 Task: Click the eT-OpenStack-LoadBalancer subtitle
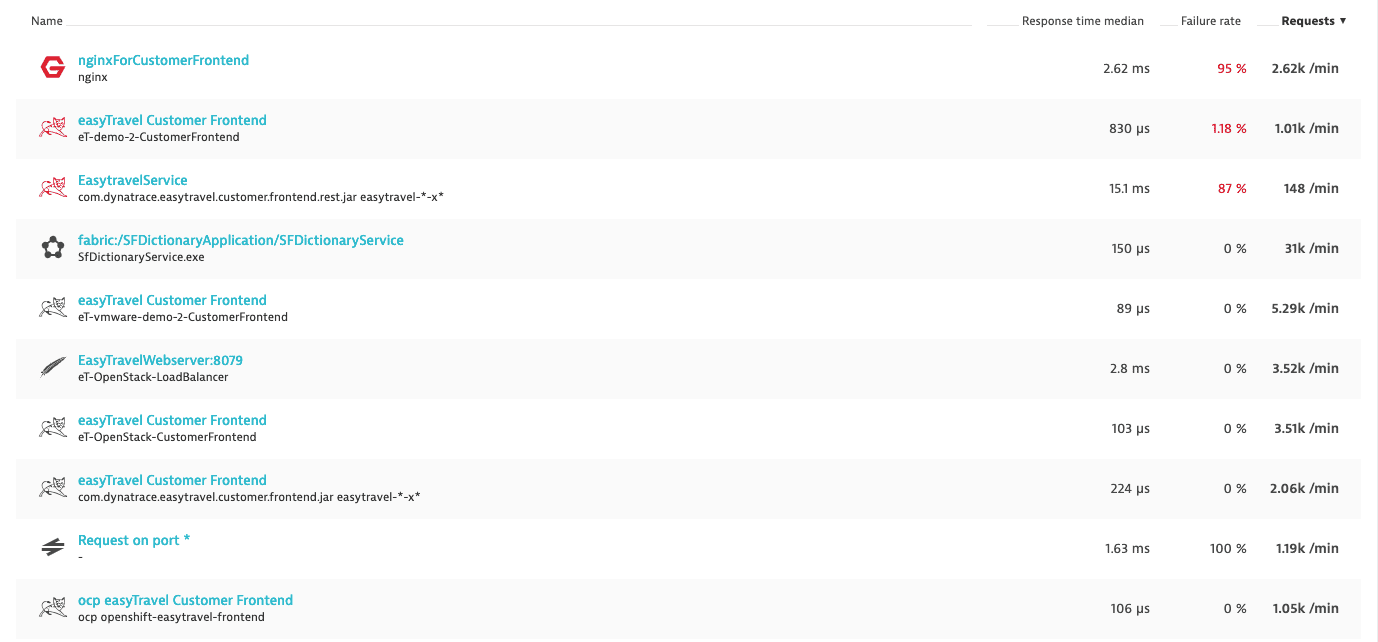pos(153,377)
